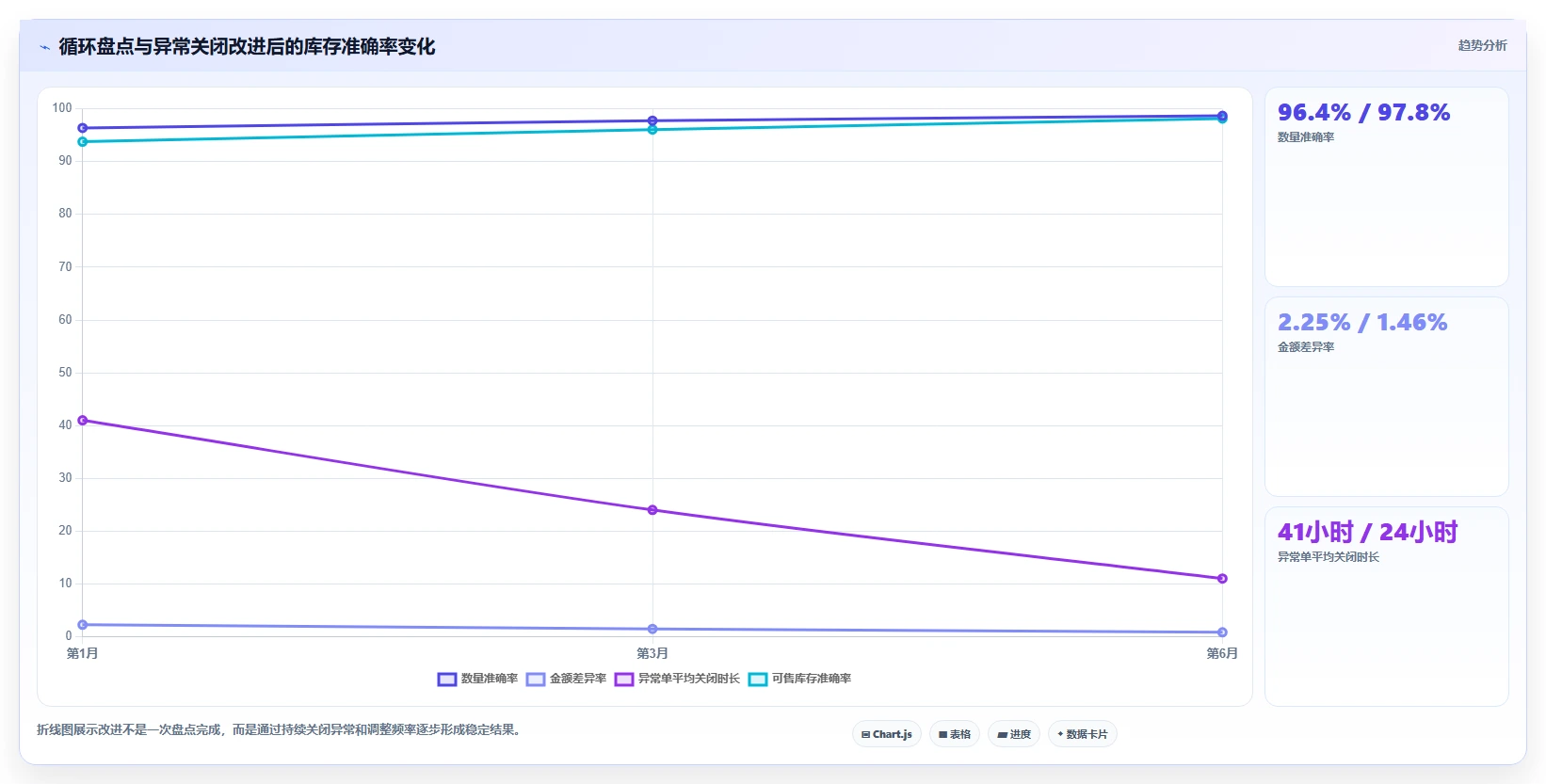Select the 数据卡片 tag

[x=1083, y=734]
